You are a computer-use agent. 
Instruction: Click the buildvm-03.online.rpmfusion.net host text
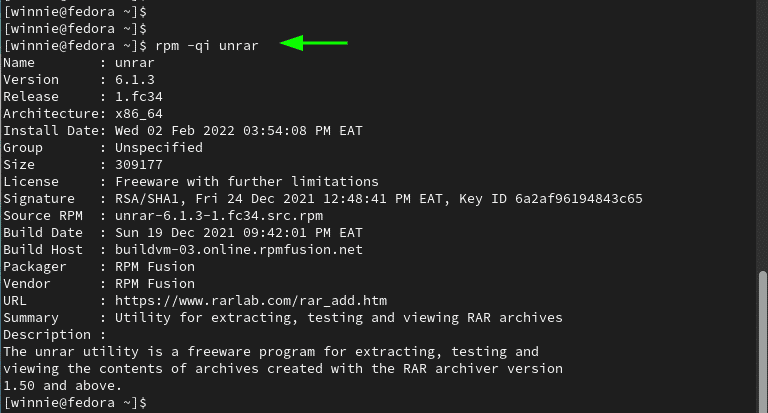tap(239, 249)
